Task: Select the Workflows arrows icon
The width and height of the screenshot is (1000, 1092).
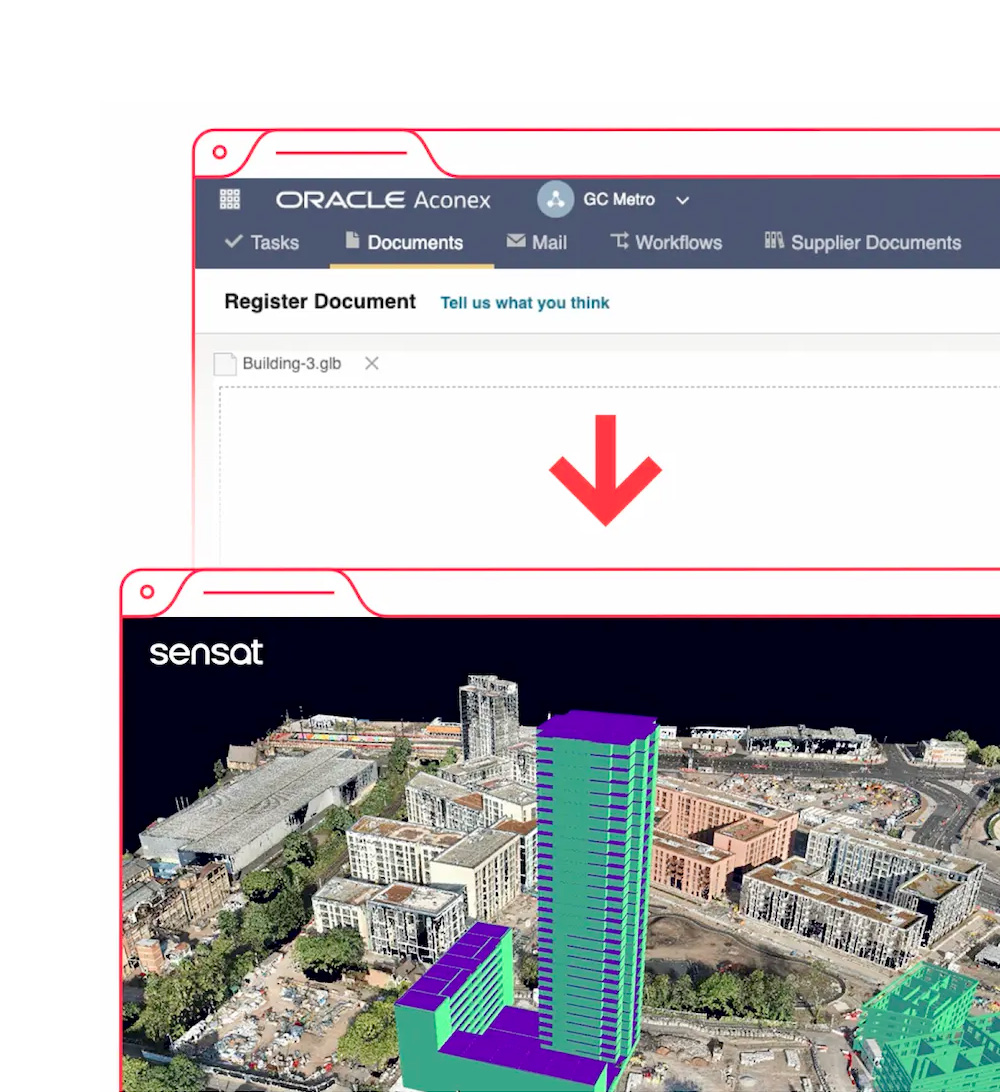Action: point(621,241)
